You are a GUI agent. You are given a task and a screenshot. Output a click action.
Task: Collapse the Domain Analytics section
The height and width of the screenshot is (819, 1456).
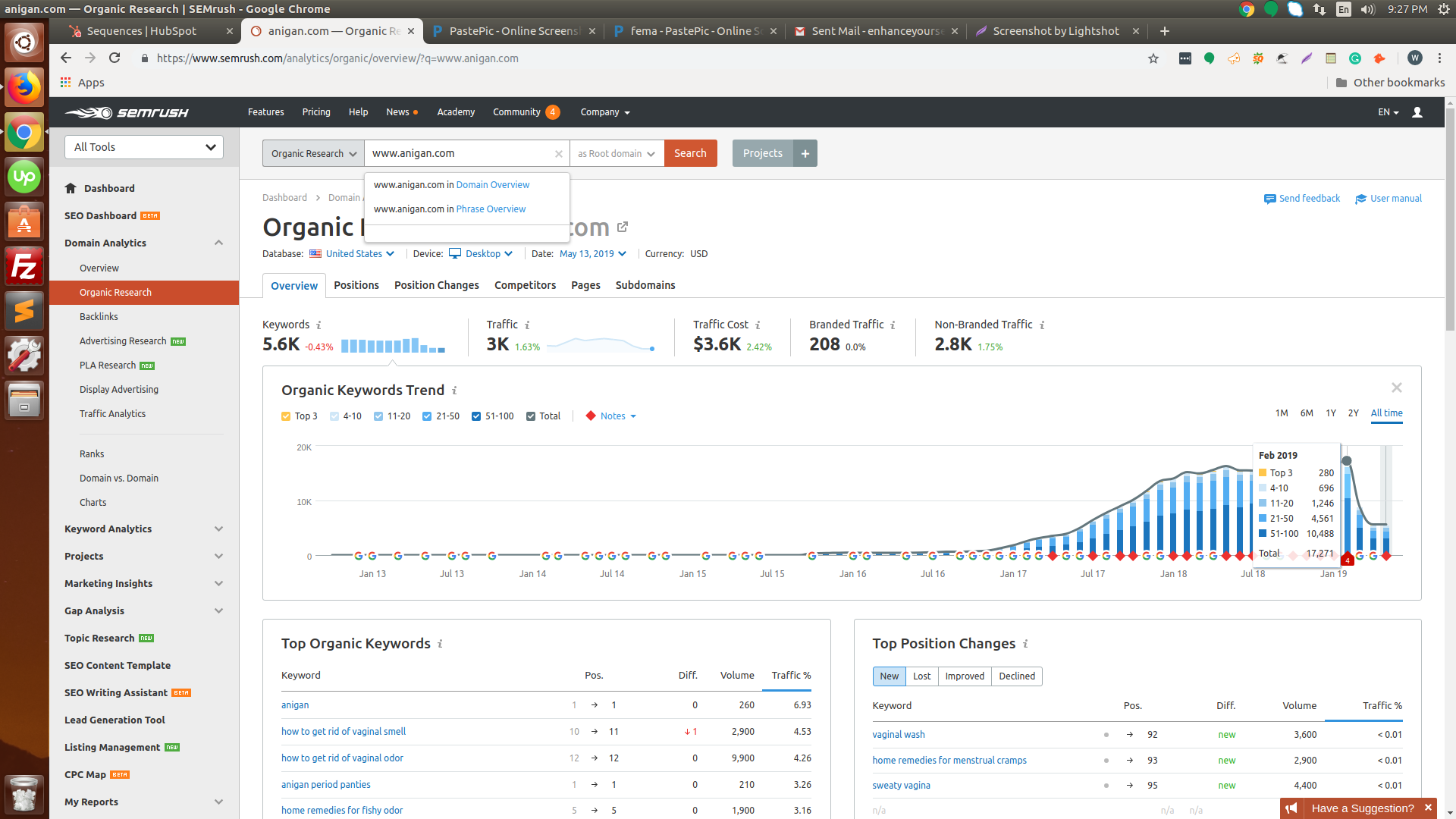tap(218, 243)
